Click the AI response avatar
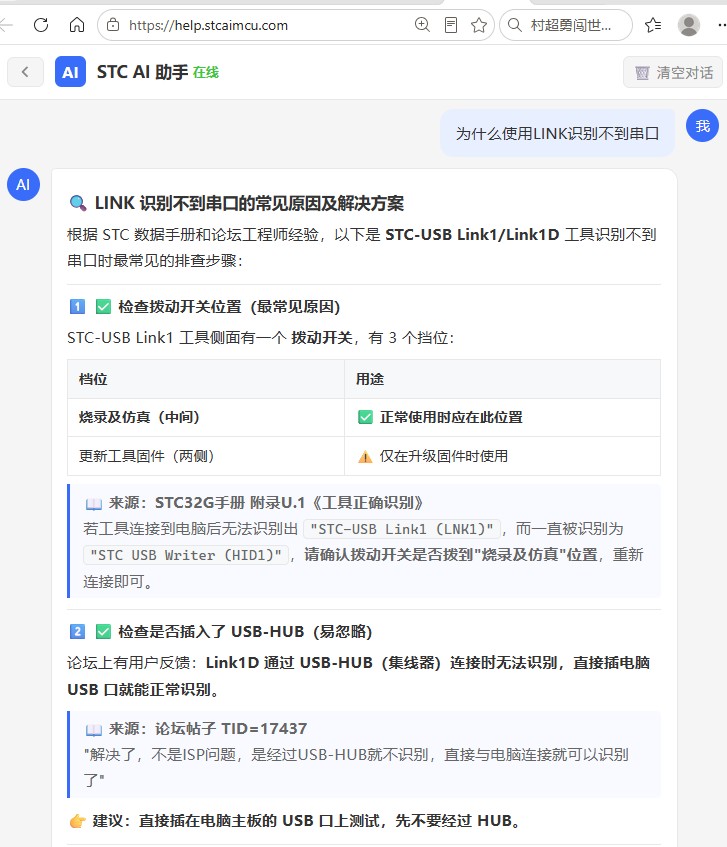 tap(23, 185)
